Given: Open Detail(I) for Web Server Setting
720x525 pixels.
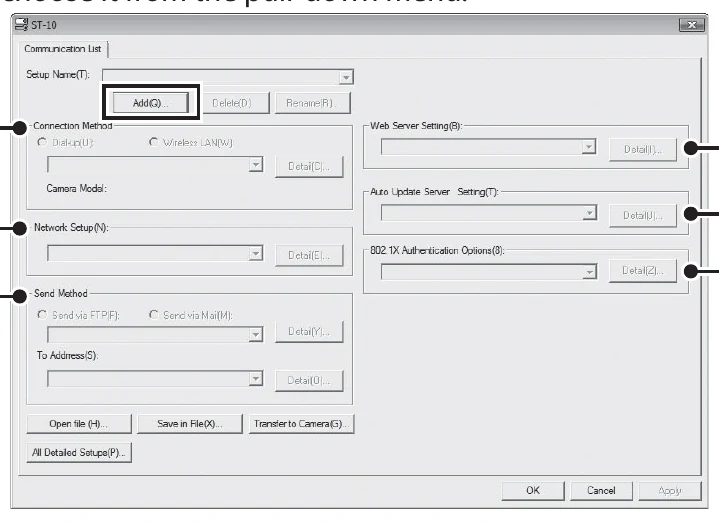Looking at the screenshot, I should click(x=643, y=150).
